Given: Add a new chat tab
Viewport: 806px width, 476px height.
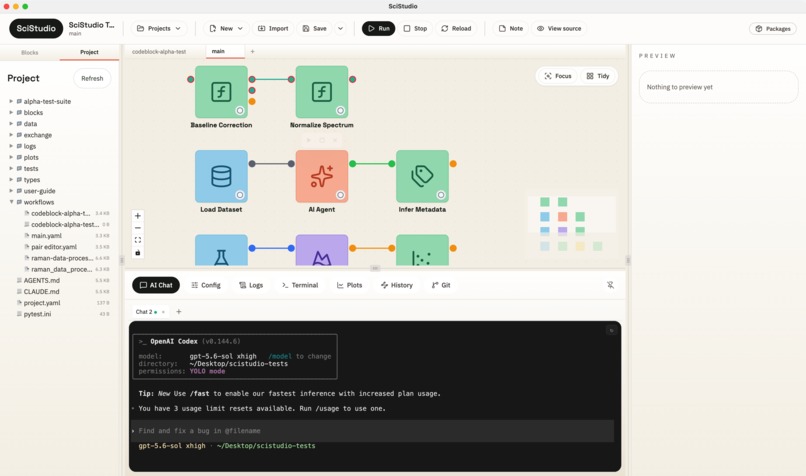Looking at the screenshot, I should tap(179, 312).
